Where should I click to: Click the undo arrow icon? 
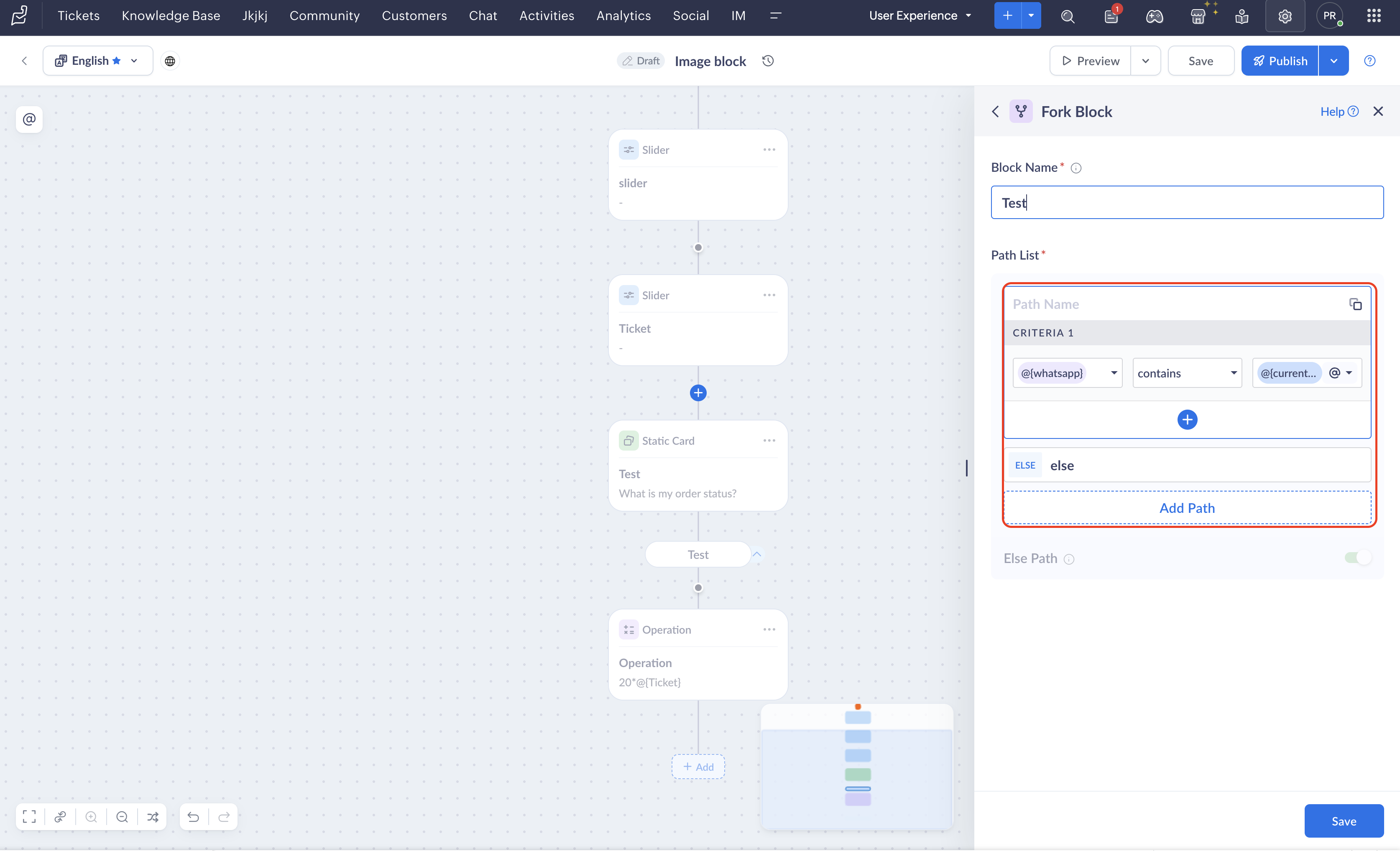[193, 816]
